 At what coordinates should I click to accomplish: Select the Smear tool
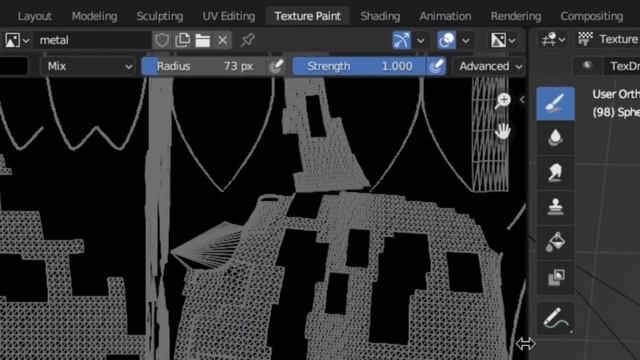[x=555, y=172]
